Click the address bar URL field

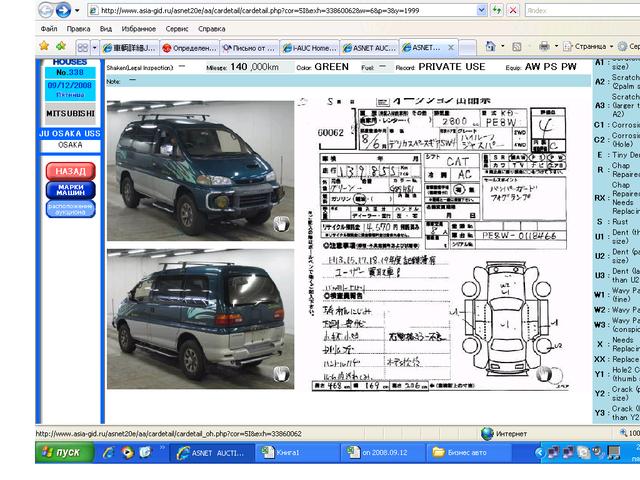click(282, 11)
